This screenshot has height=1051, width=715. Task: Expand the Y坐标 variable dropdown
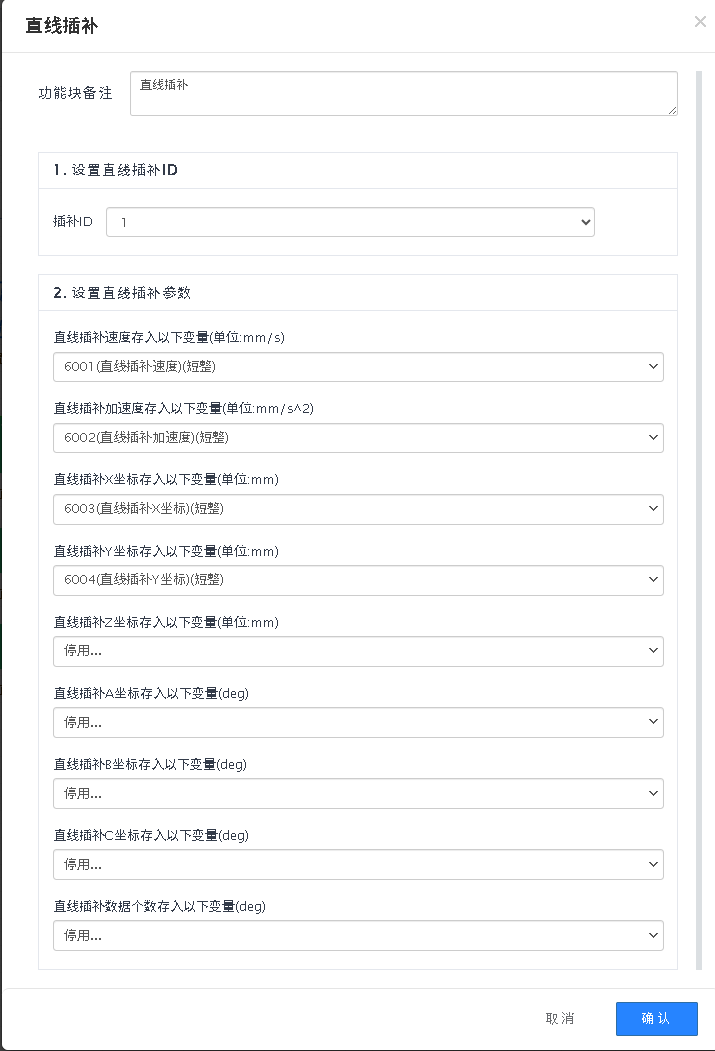coord(358,580)
